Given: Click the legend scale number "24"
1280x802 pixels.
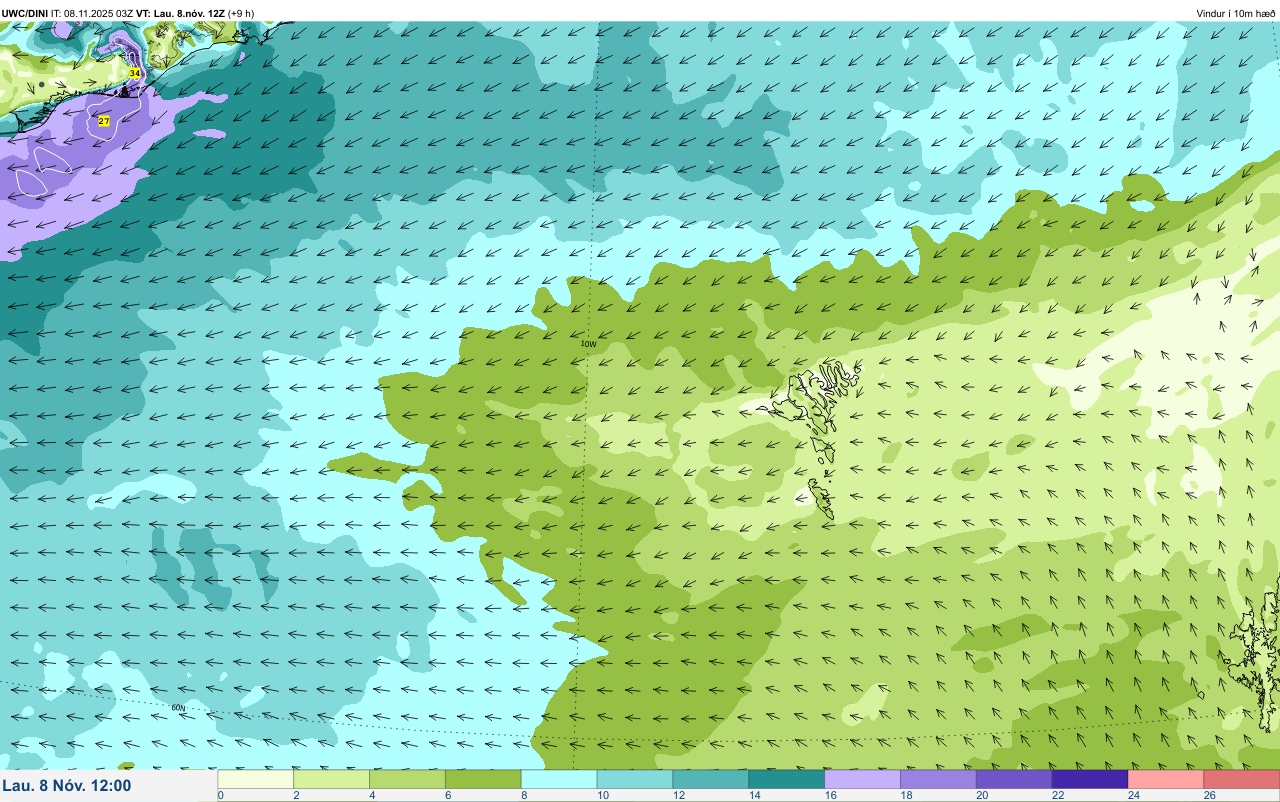Looking at the screenshot, I should point(1132,796).
